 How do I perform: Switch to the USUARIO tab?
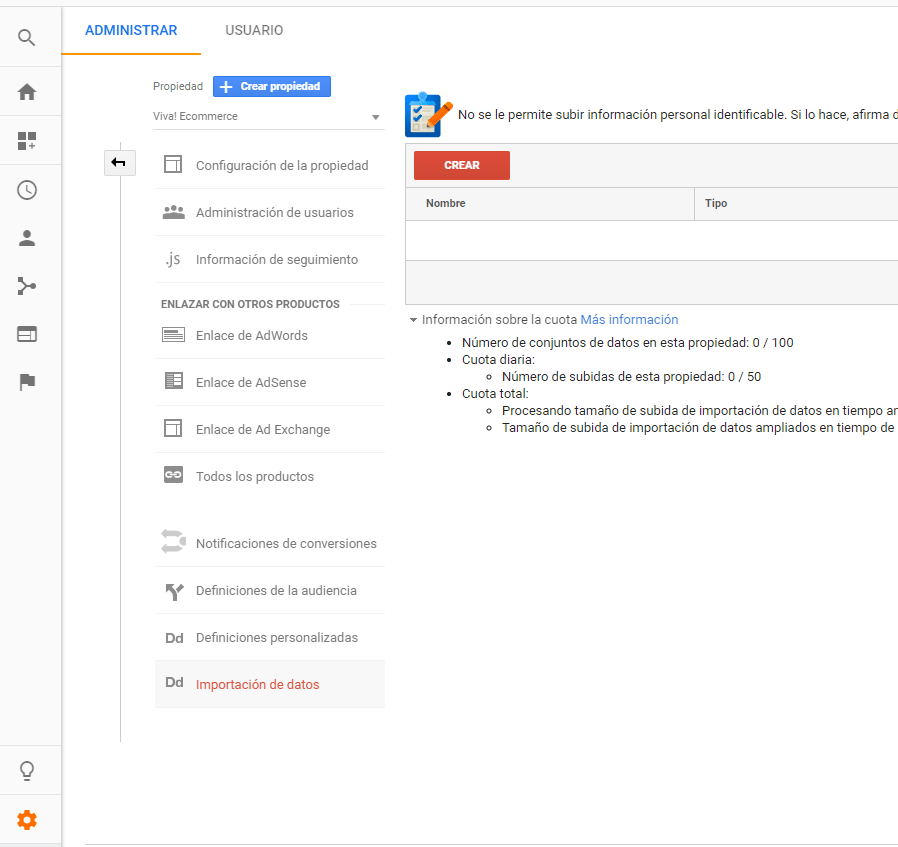[254, 30]
